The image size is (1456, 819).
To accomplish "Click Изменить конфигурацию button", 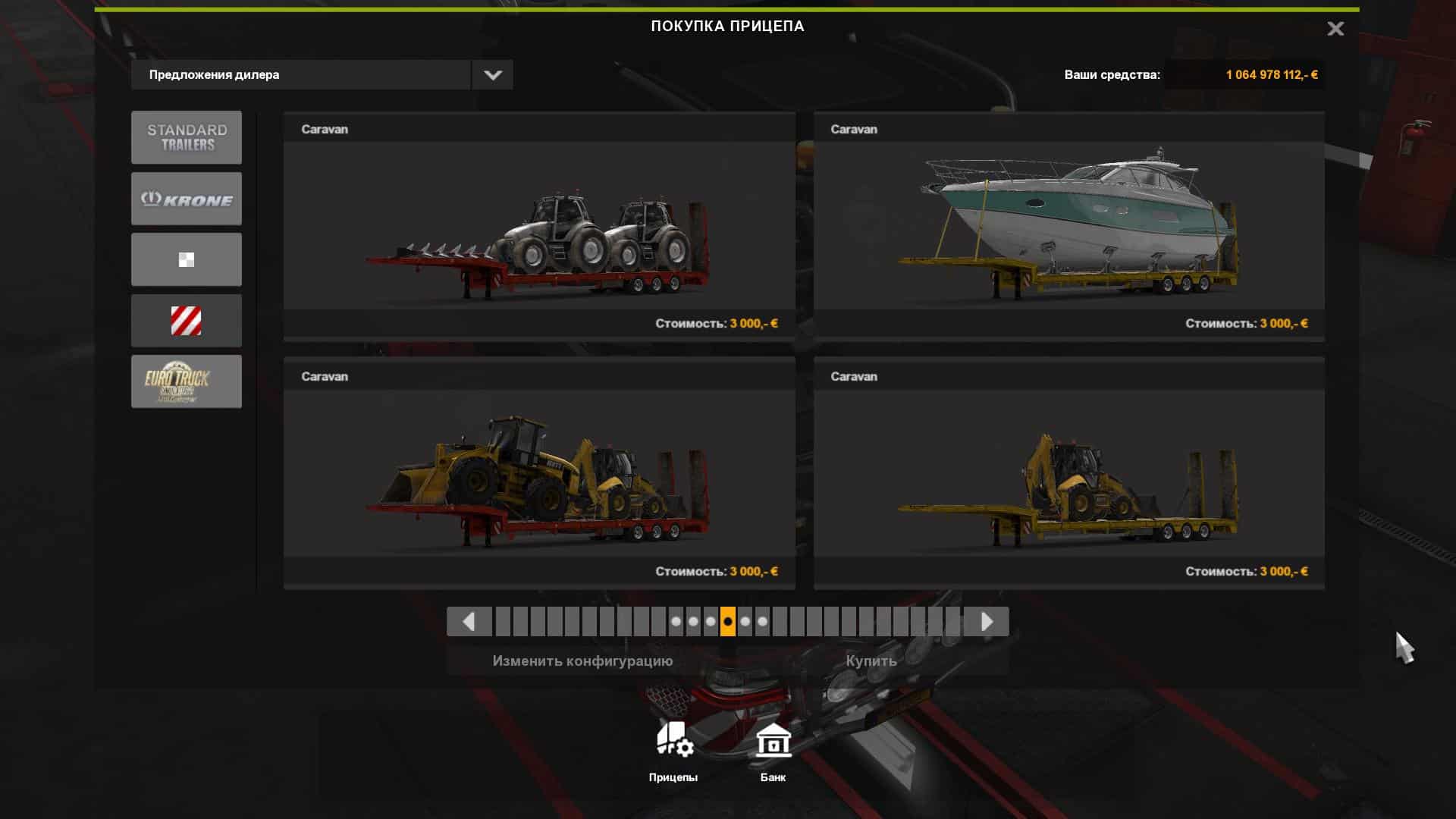I will 582,661.
